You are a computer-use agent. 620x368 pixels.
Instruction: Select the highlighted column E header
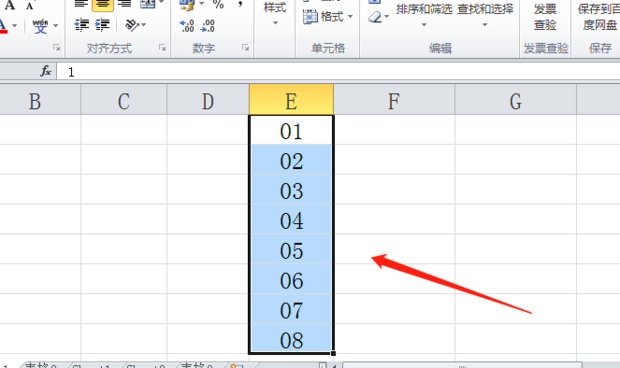point(291,100)
